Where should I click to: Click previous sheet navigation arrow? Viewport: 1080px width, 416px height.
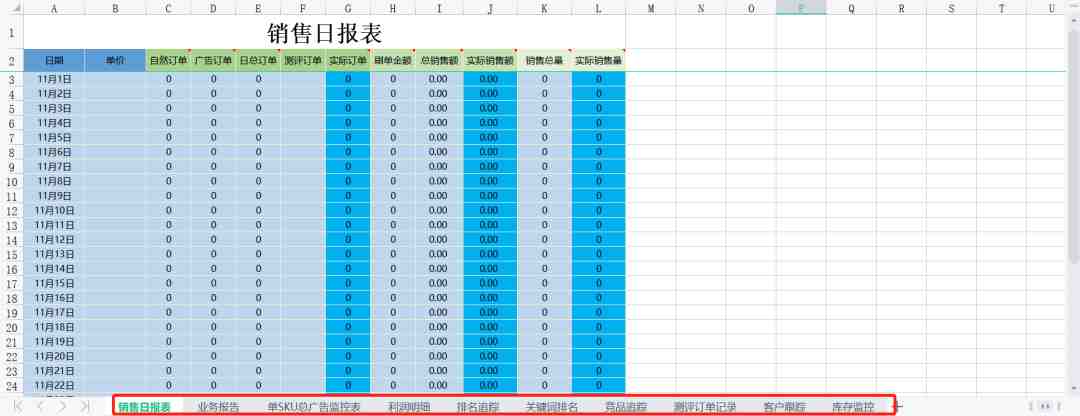[x=40, y=406]
